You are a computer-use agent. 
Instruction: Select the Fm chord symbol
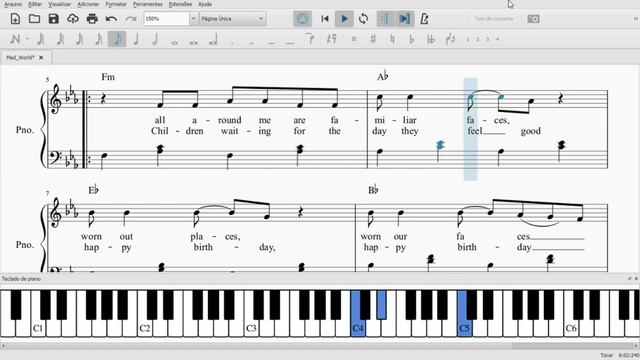click(x=108, y=77)
